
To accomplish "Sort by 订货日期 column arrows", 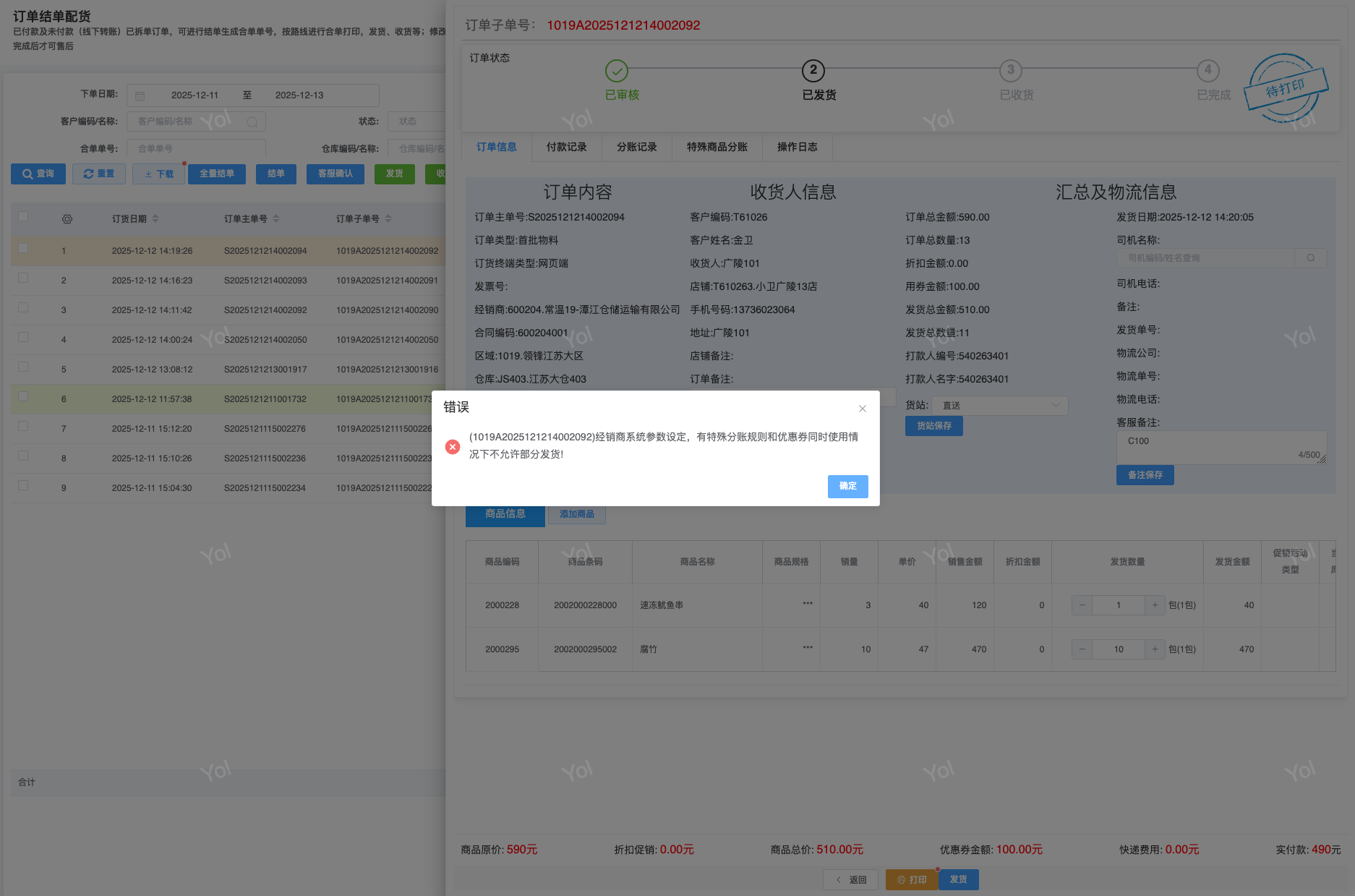I will pos(155,219).
